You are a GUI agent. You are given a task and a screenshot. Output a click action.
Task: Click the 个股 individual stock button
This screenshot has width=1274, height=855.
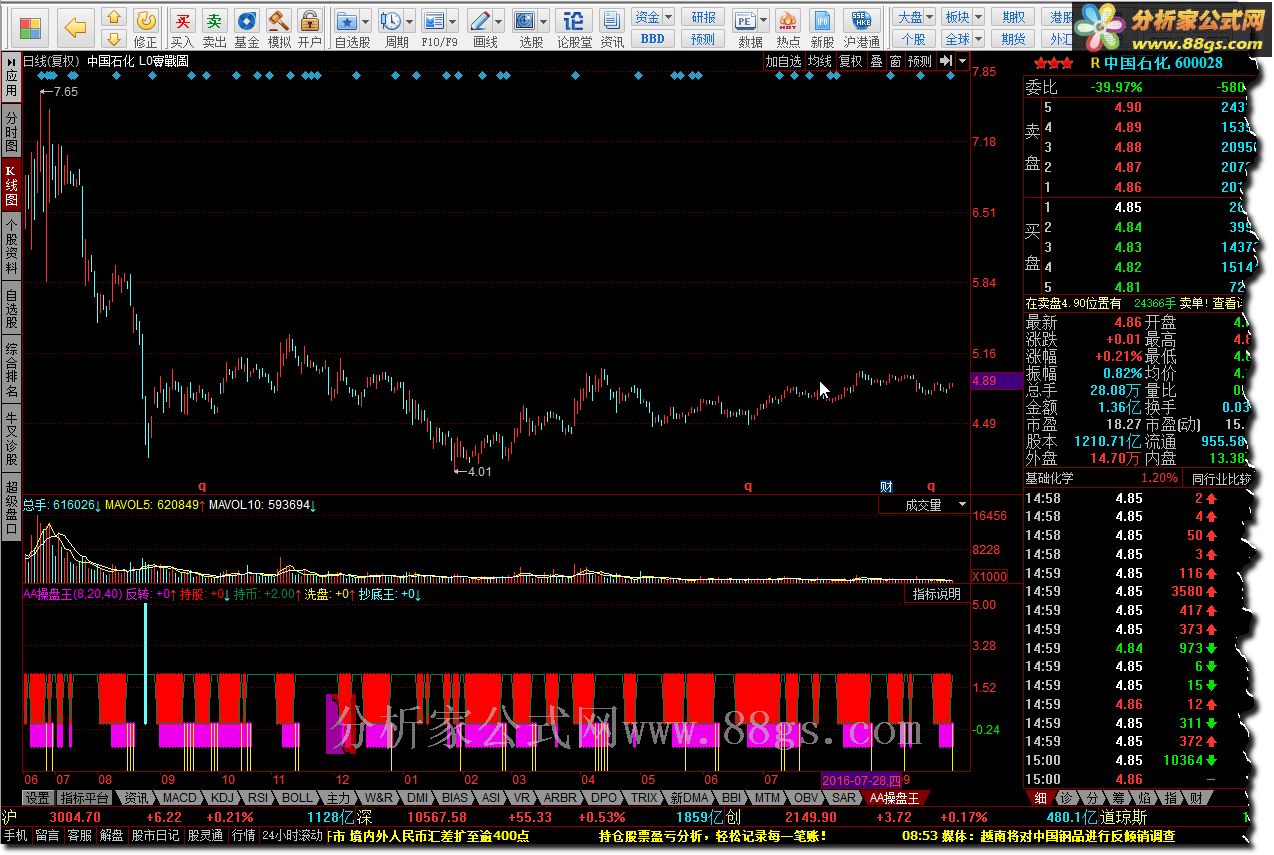tap(914, 39)
